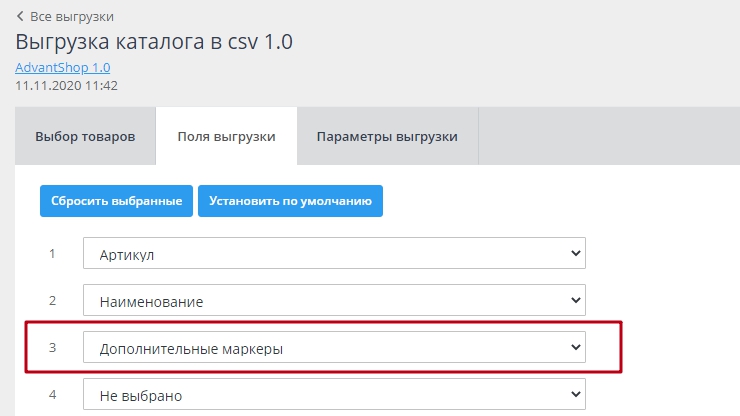Click the chevron on Дополнительные маркеры select
Screen dimensions: 740x416
[575, 347]
